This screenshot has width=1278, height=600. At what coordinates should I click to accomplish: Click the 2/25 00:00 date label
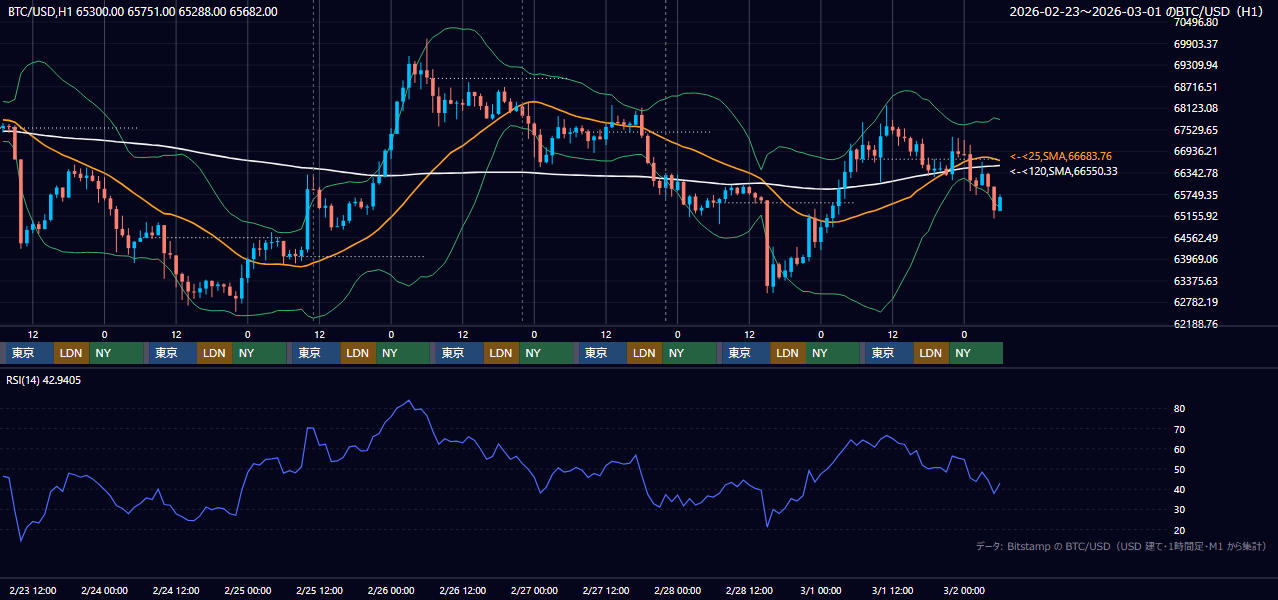click(x=248, y=590)
